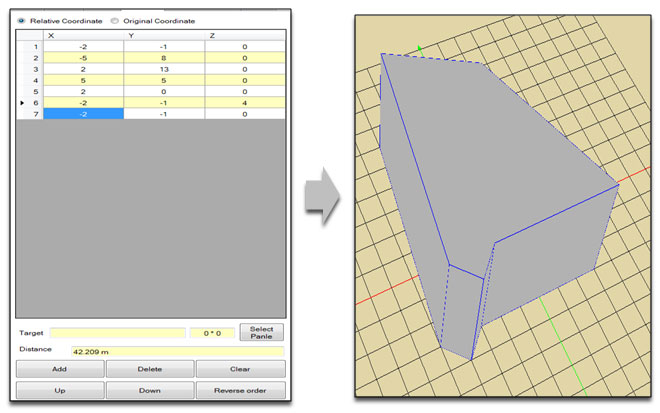Viewport: 660px width, 413px height.
Task: Click Z cell '4' in row 6
Action: pyautogui.click(x=245, y=103)
